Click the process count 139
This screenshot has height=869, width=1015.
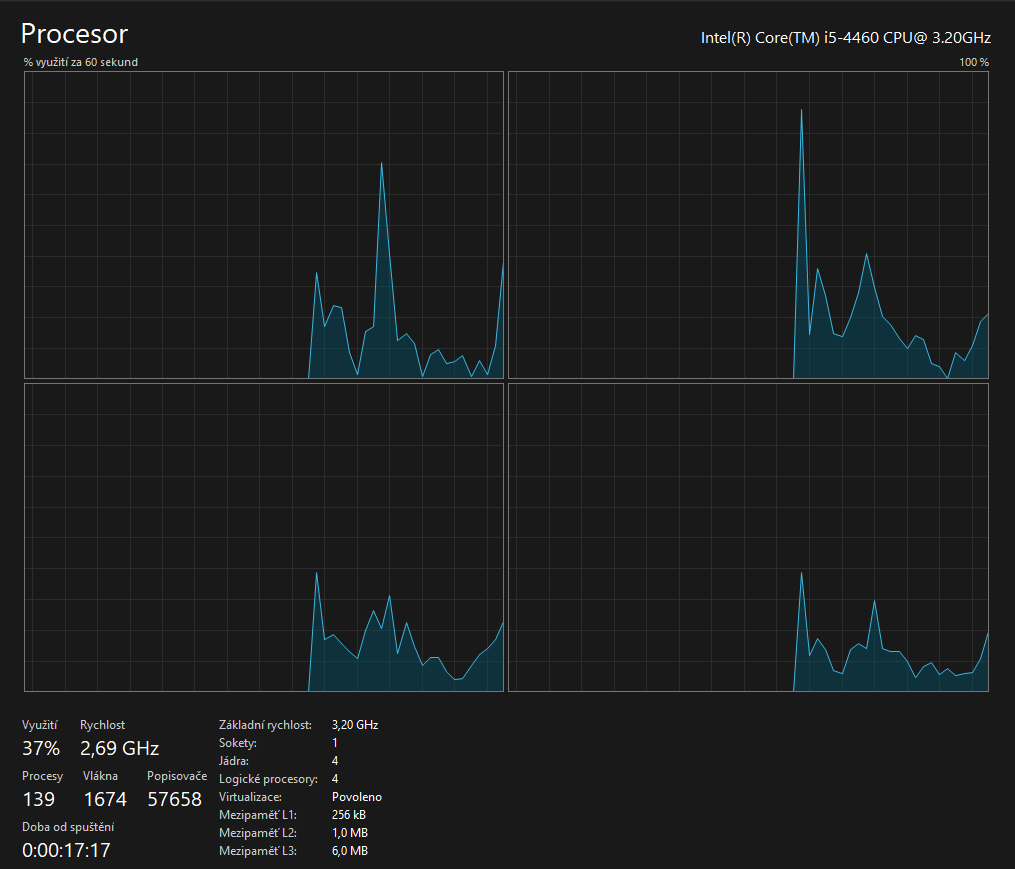39,799
